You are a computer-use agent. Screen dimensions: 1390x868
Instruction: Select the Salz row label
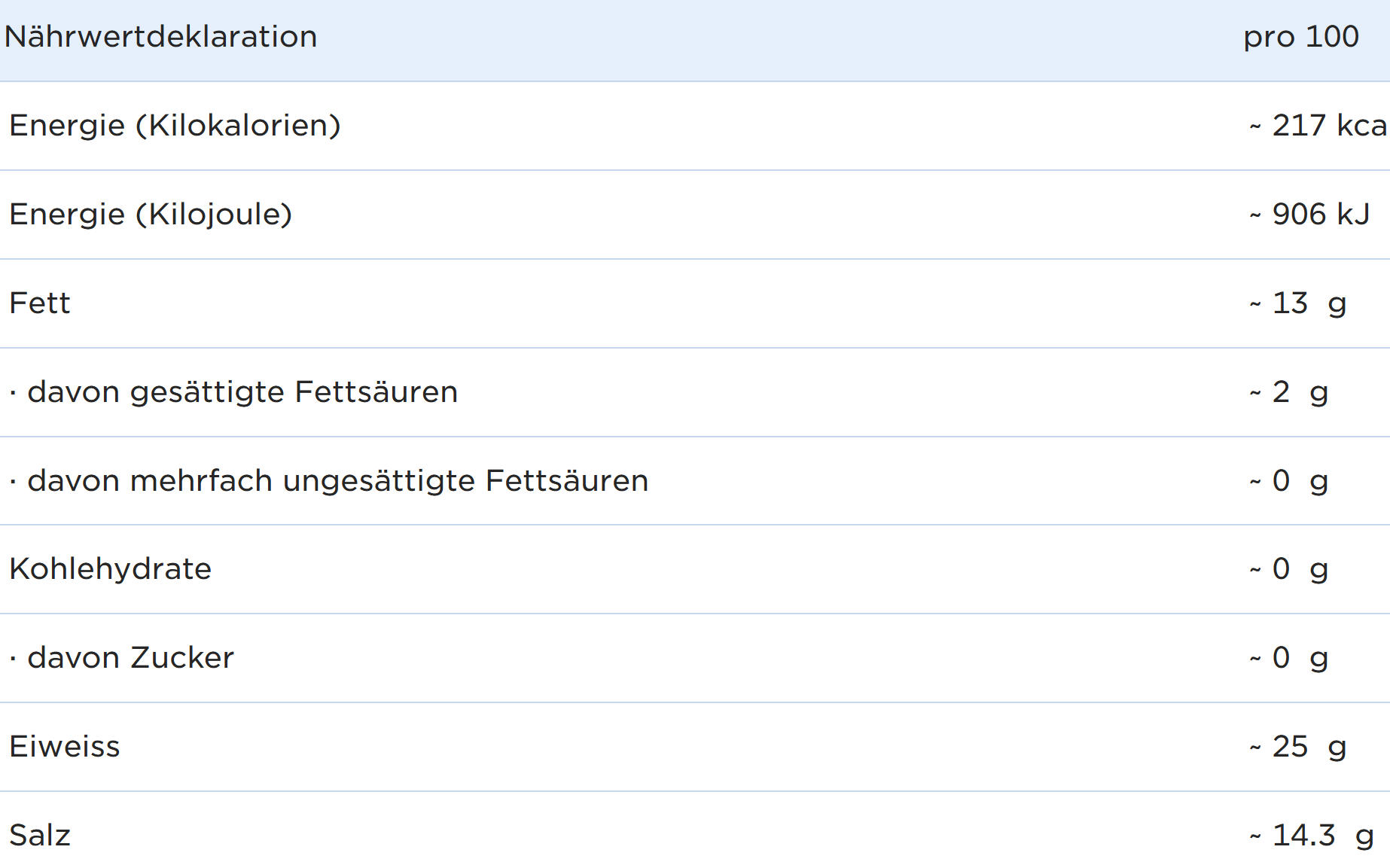tap(40, 836)
